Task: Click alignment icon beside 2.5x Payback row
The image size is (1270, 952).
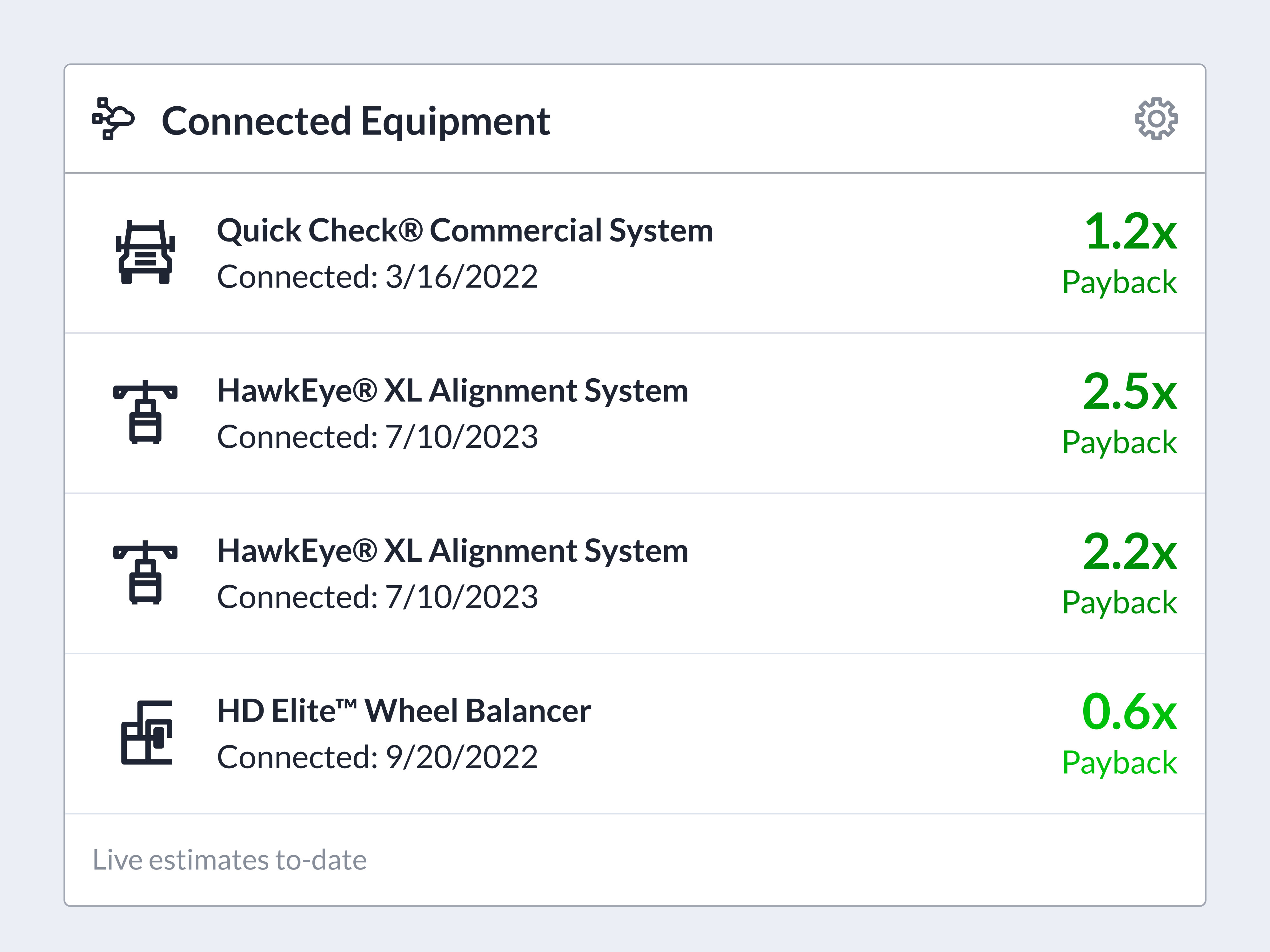Action: tap(145, 412)
